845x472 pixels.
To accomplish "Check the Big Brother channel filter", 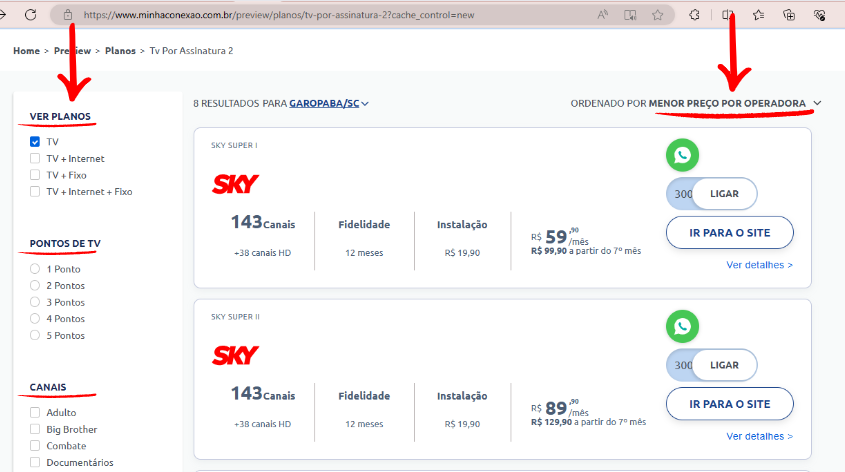I will pyautogui.click(x=35, y=429).
